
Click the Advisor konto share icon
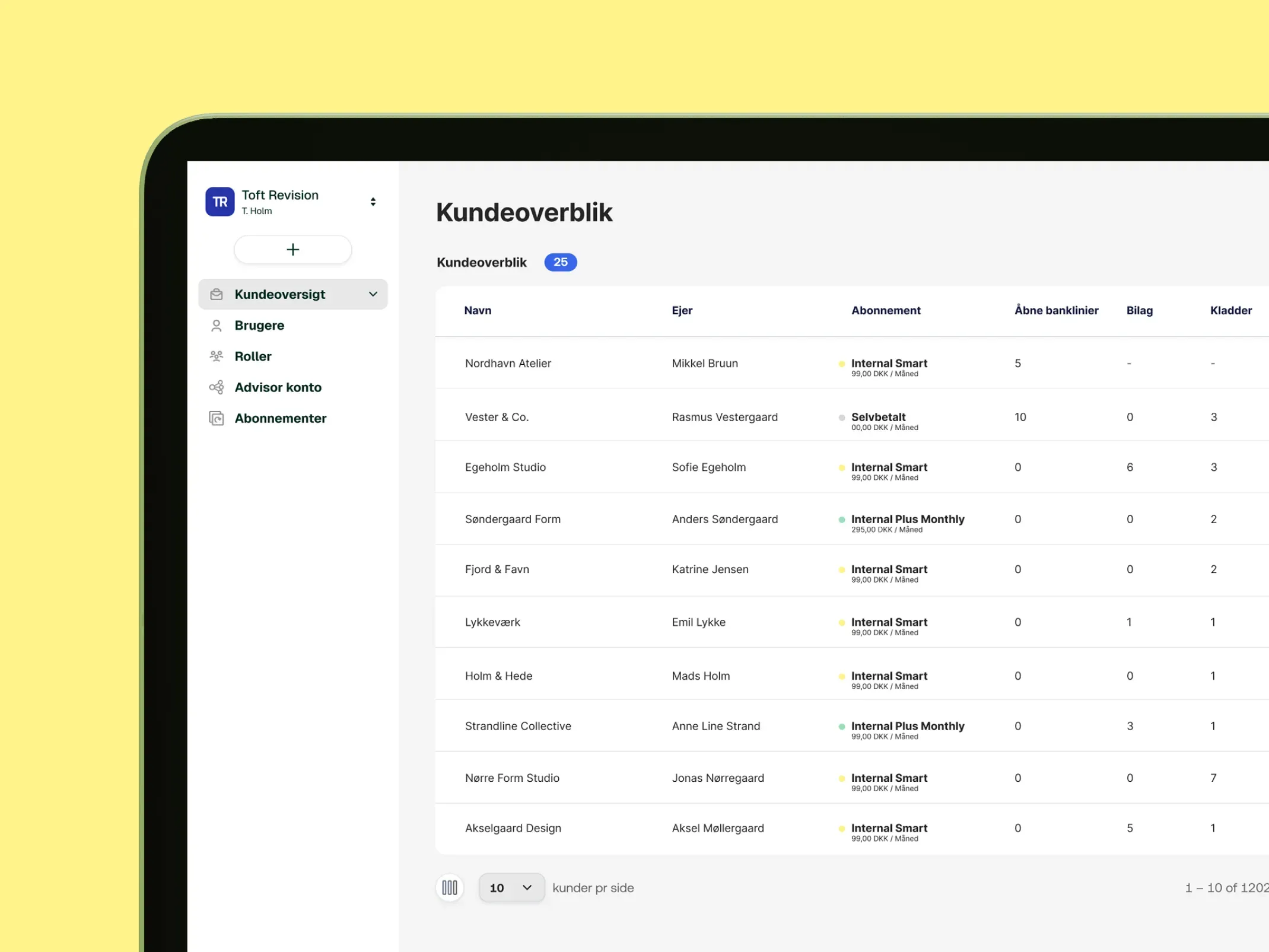tap(217, 387)
